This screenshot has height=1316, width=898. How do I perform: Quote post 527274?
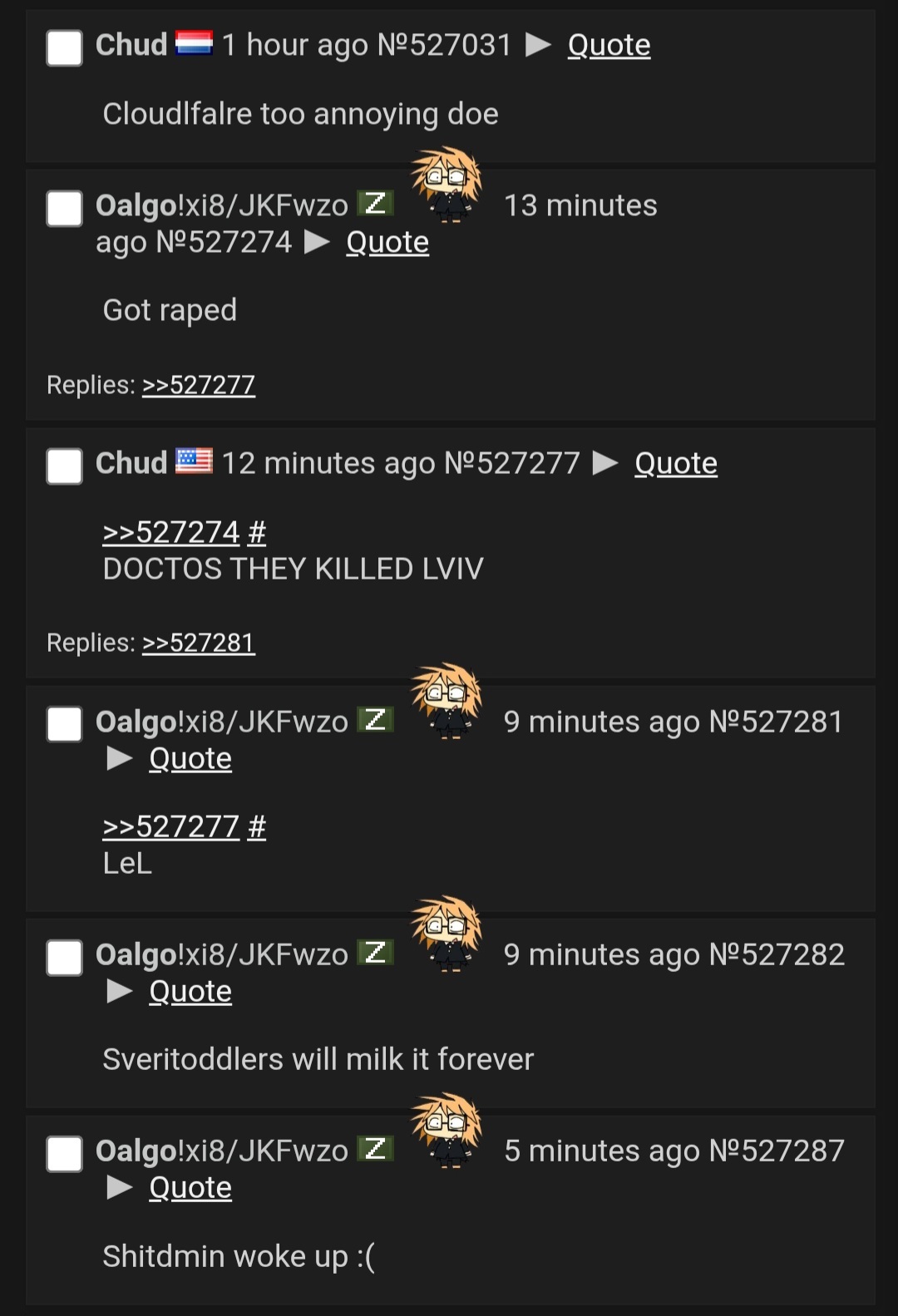pos(387,242)
